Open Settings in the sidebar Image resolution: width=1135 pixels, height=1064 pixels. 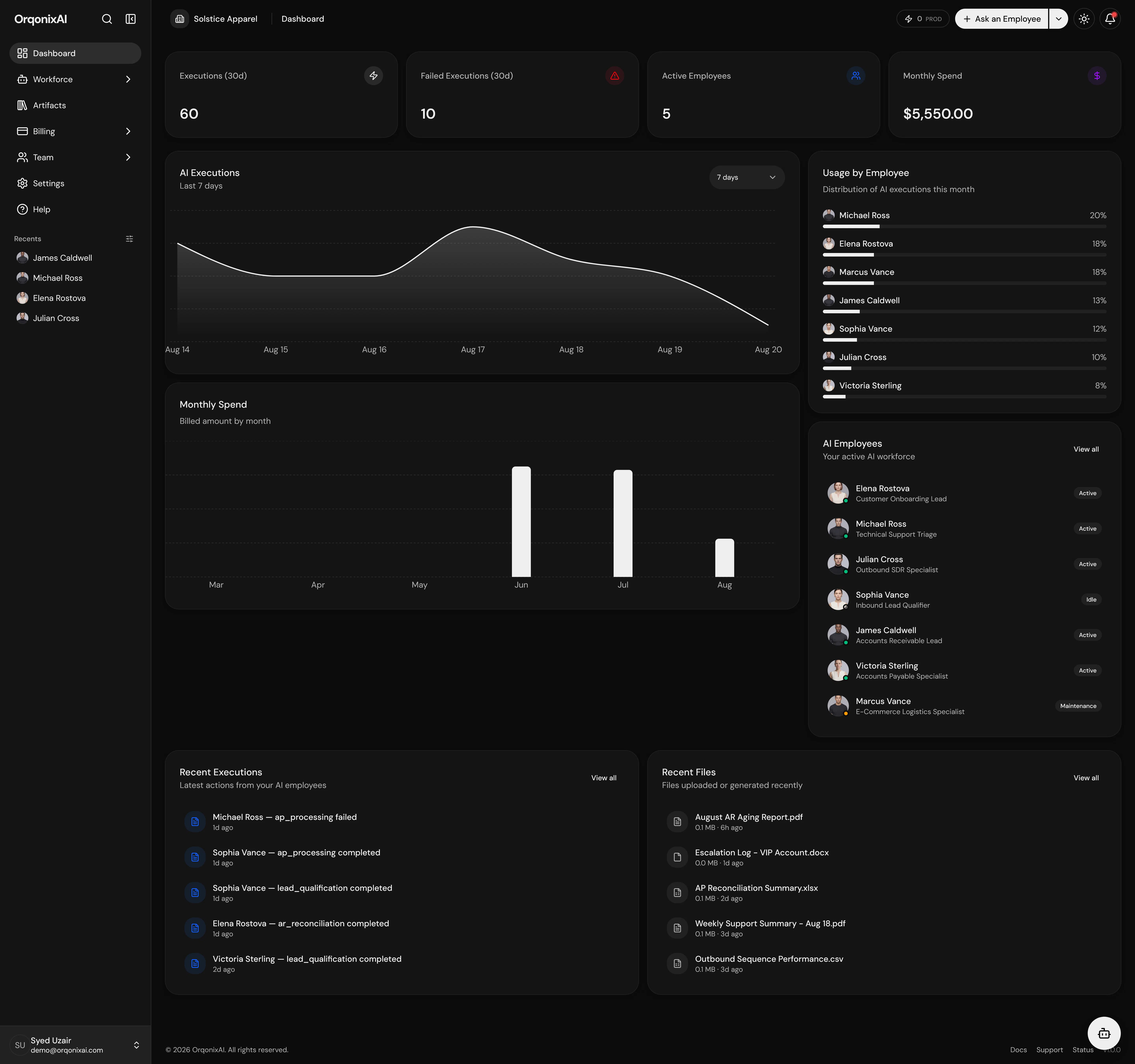tap(75, 183)
